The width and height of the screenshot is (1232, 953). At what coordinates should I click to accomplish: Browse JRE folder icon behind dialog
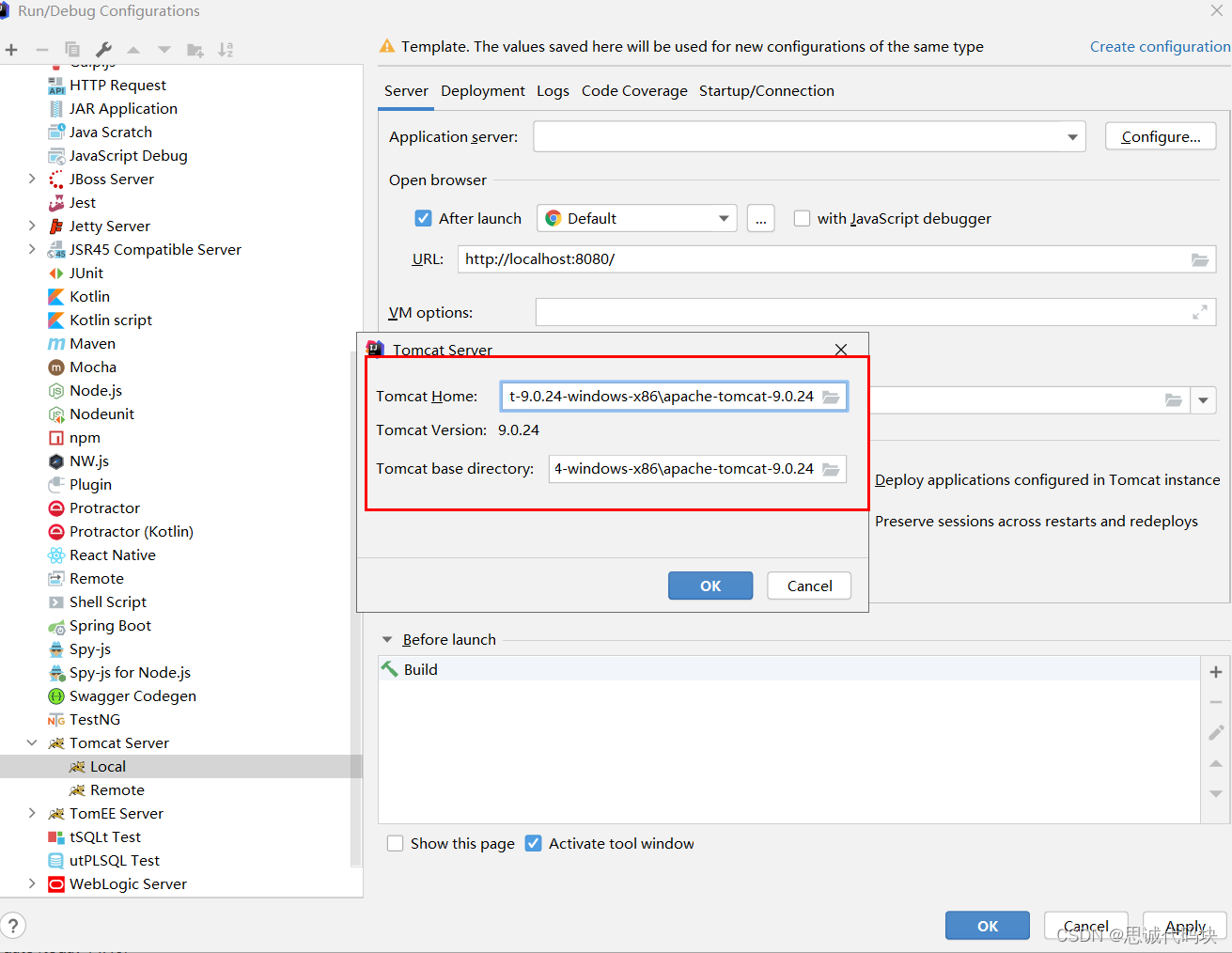(1174, 400)
